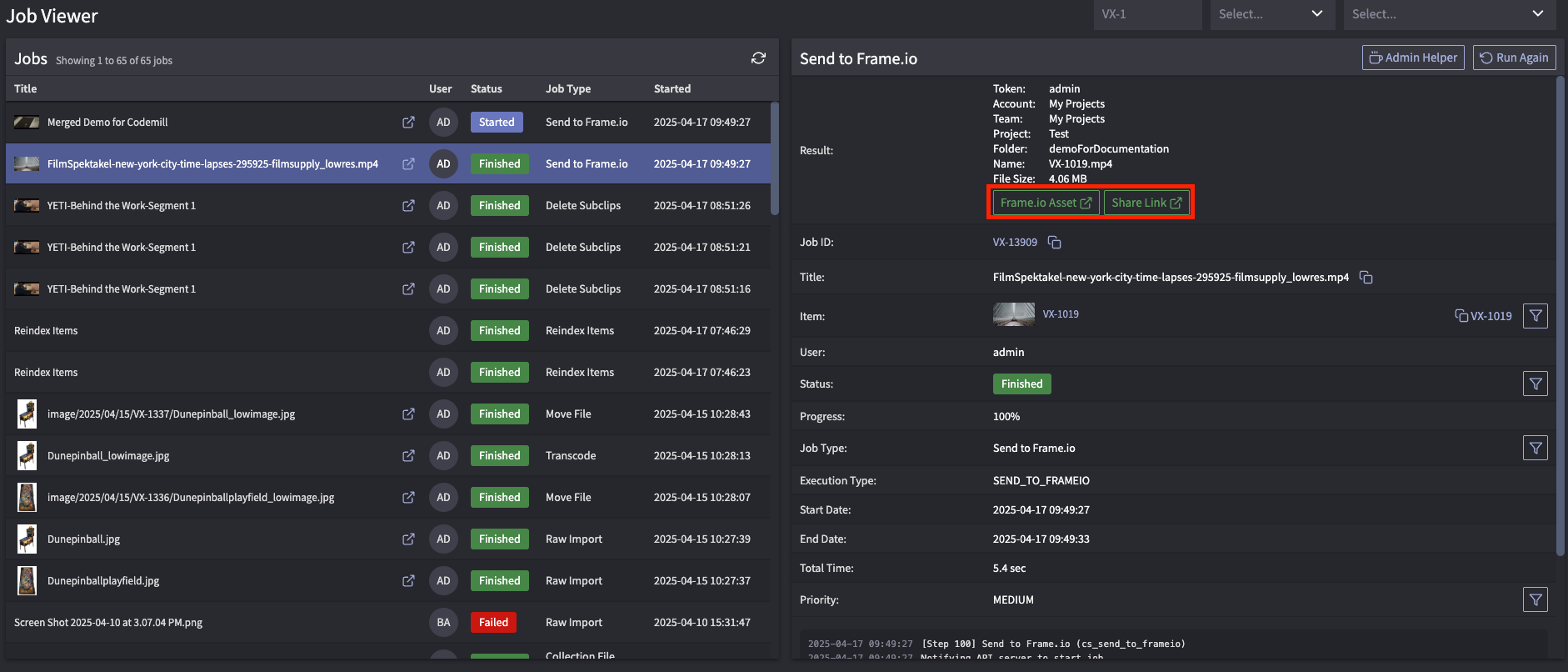The height and width of the screenshot is (672, 1568).
Task: Click the job details panel scrollbar
Action: pos(1561,317)
